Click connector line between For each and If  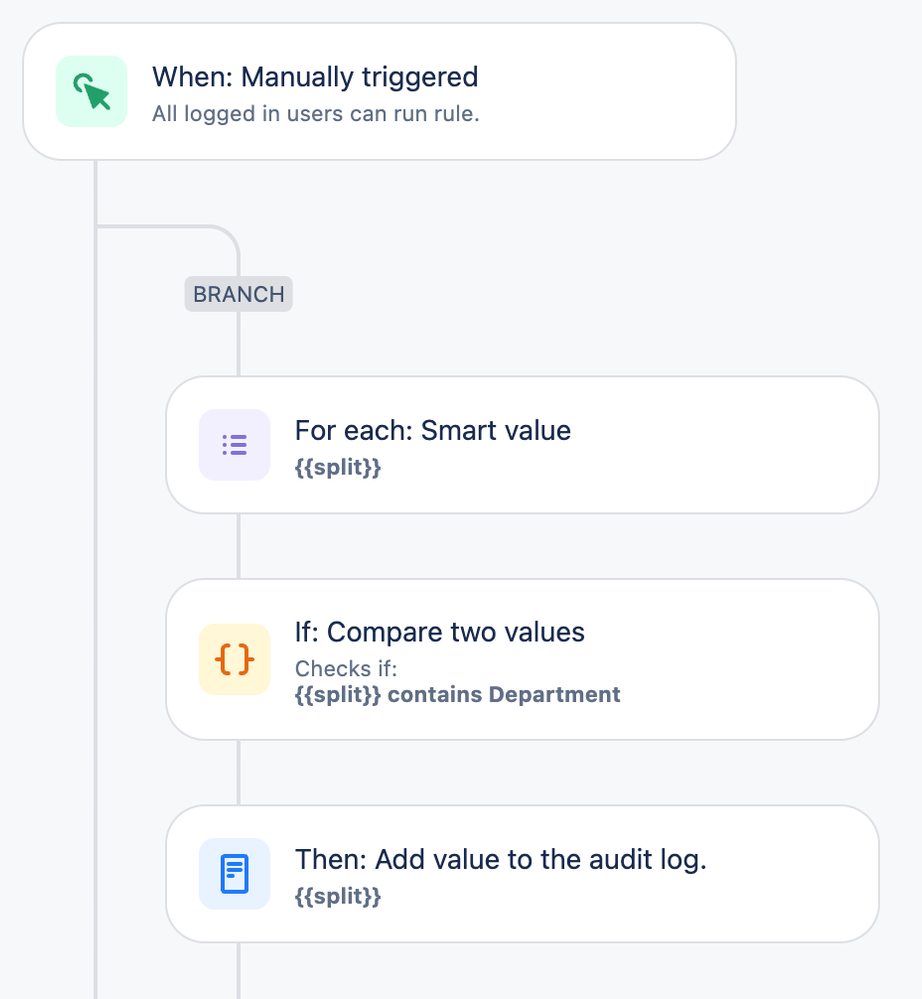[238, 546]
